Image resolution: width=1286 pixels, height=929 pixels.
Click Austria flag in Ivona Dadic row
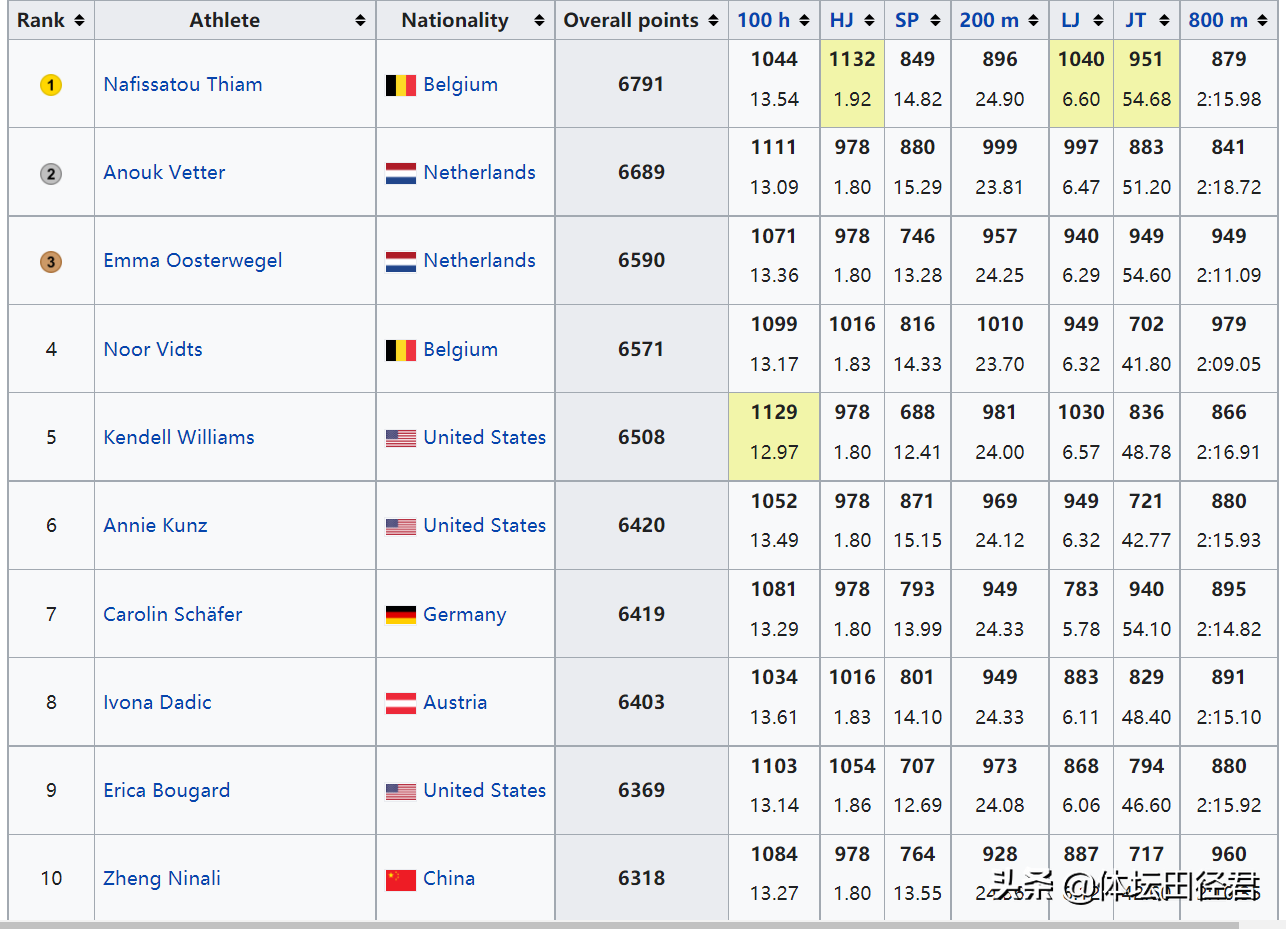tap(401, 703)
